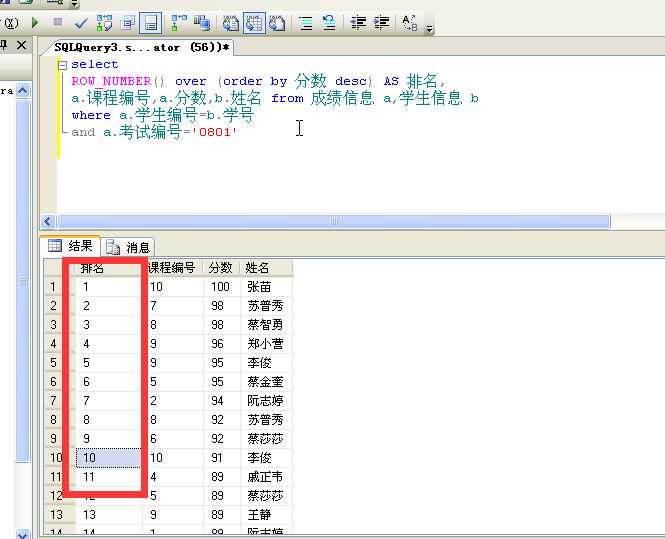Select the score cell 96
The width and height of the screenshot is (665, 539).
[221, 344]
